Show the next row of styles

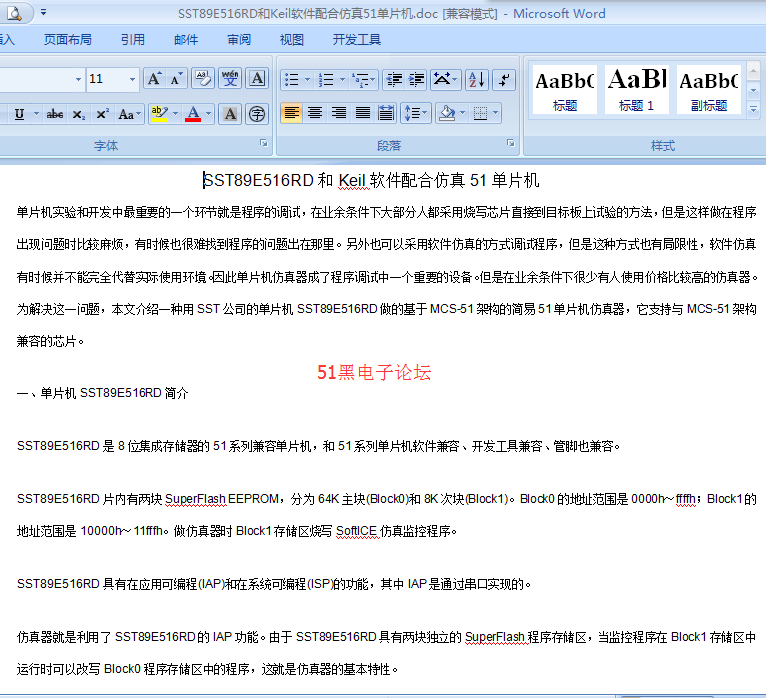(x=753, y=91)
